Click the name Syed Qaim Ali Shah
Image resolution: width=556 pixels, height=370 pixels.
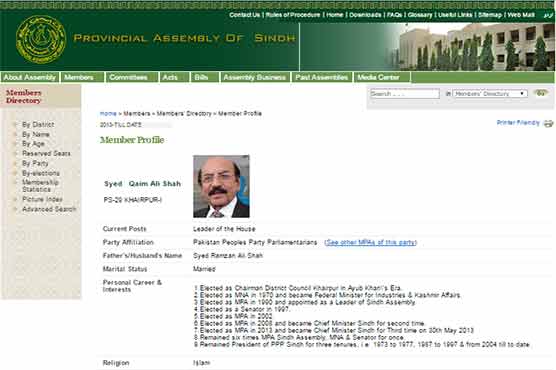tap(143, 184)
